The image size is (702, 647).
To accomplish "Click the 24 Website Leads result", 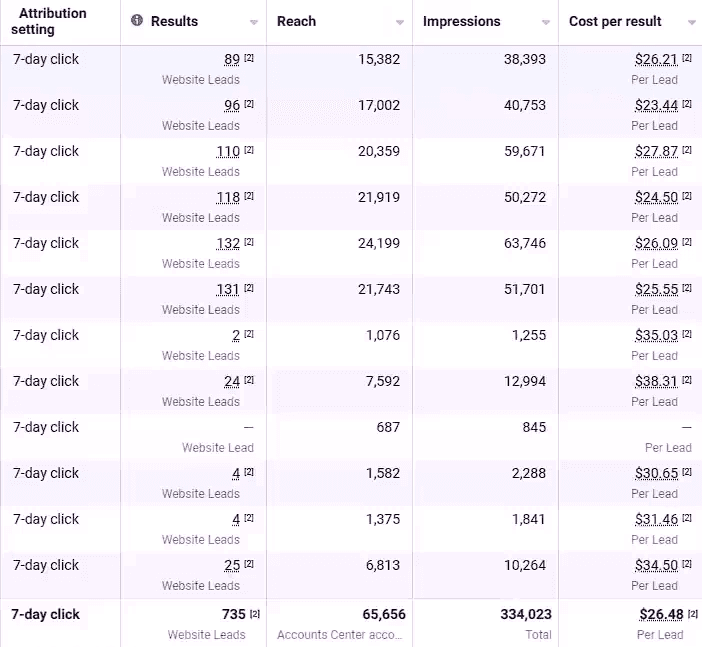I will [x=232, y=381].
